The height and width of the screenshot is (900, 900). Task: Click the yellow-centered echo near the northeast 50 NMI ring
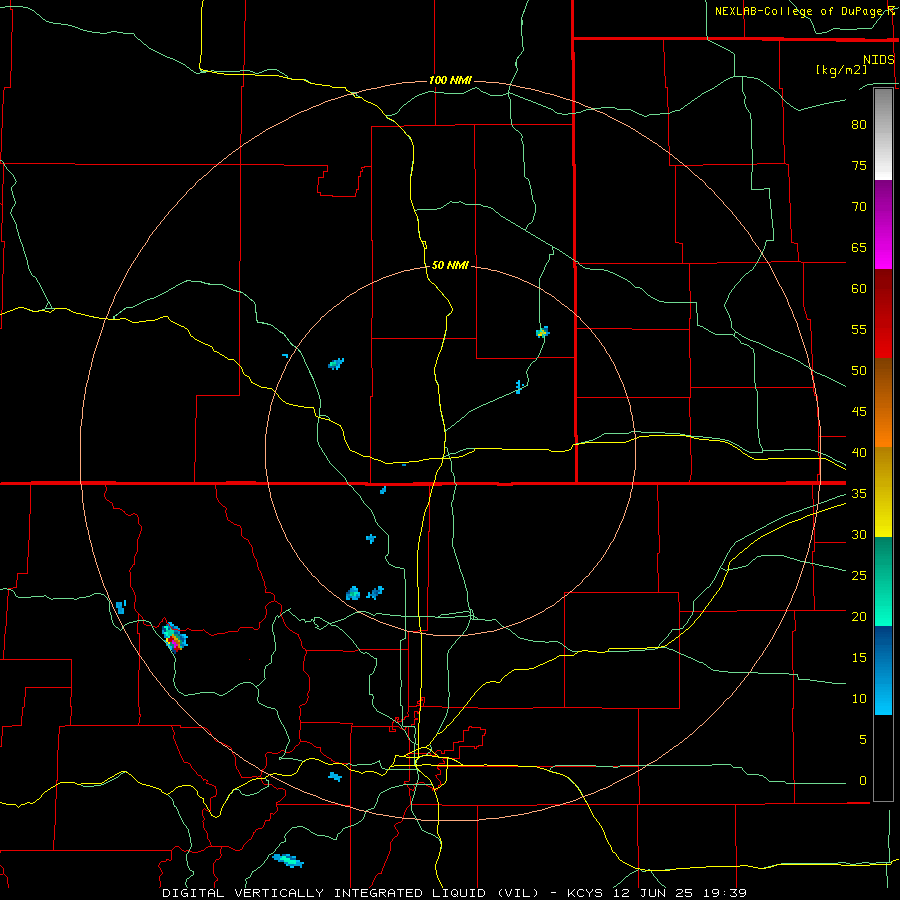point(542,332)
